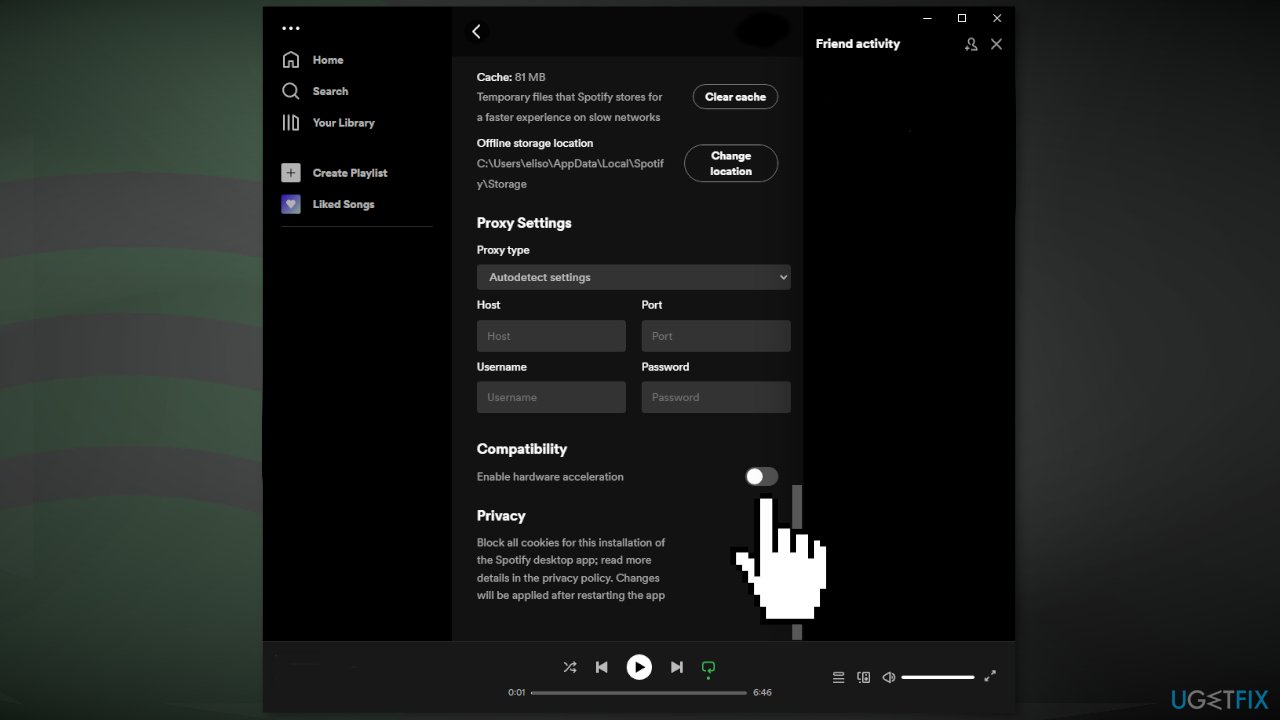Click the find friends icon in Friend activity

pos(970,44)
